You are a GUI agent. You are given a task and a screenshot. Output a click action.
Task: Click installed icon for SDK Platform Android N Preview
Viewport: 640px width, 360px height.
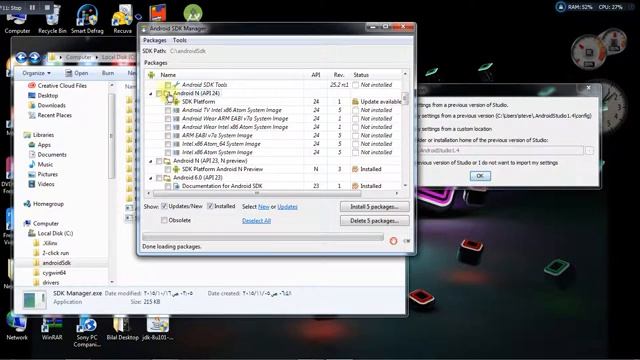[x=355, y=169]
